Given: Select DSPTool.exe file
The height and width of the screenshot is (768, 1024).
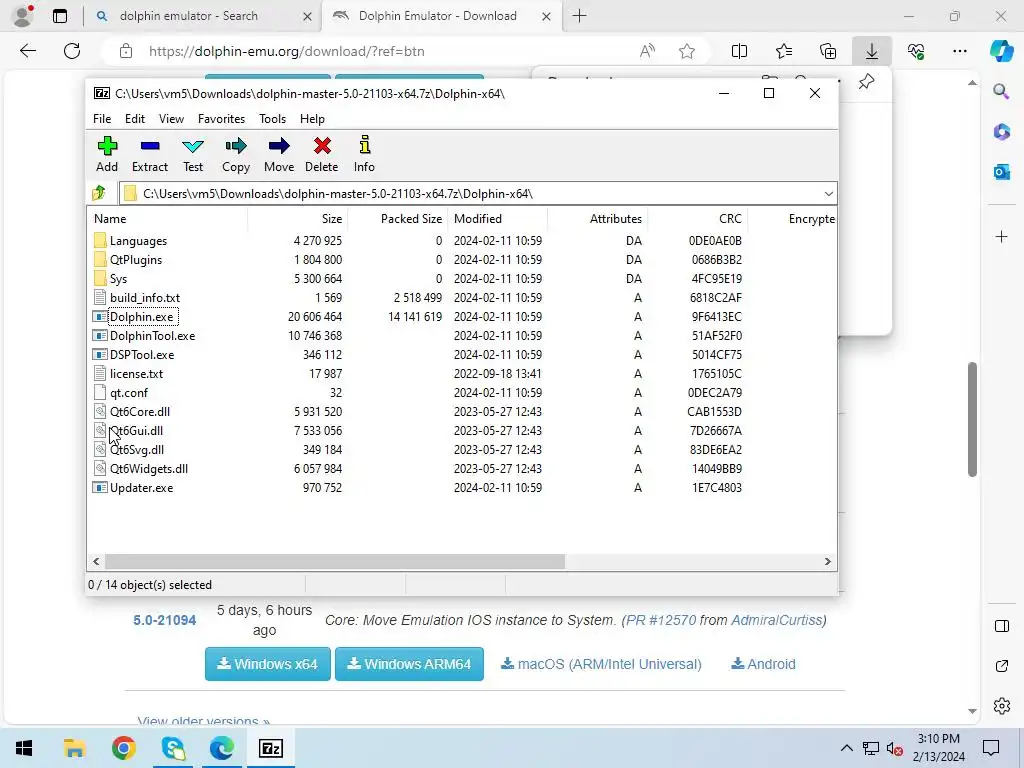Looking at the screenshot, I should [142, 355].
